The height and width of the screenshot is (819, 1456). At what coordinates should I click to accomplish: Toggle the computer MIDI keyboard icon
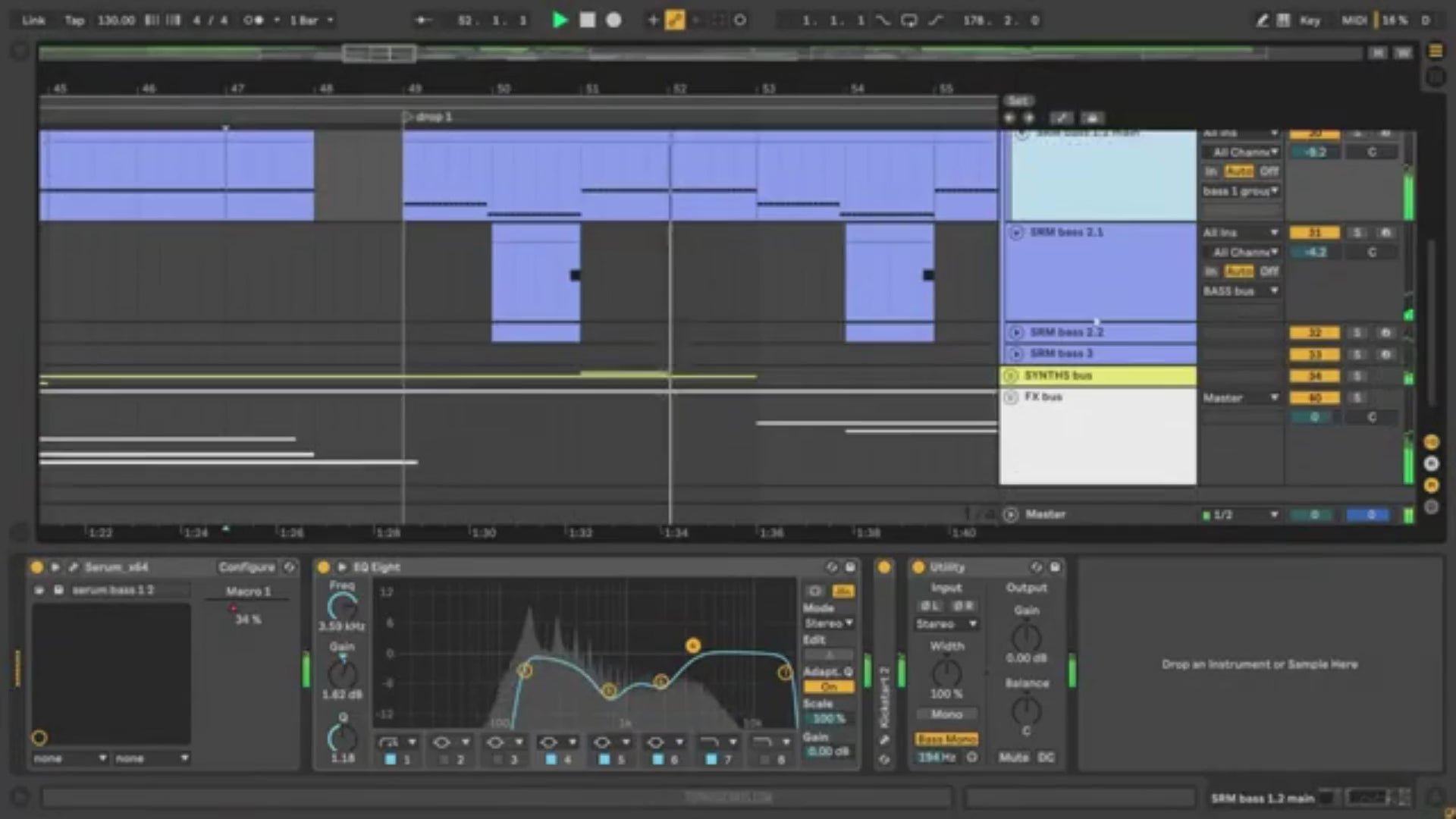1283,20
